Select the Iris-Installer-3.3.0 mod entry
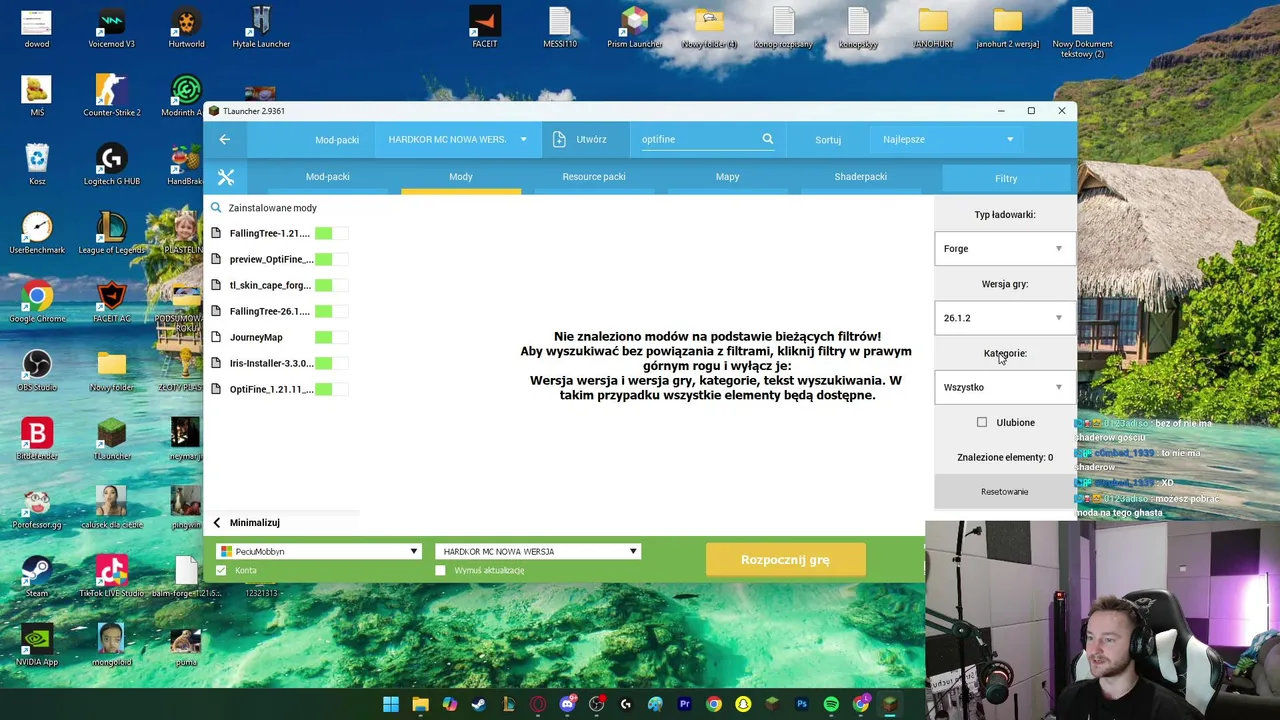This screenshot has width=1280, height=720. point(271,363)
